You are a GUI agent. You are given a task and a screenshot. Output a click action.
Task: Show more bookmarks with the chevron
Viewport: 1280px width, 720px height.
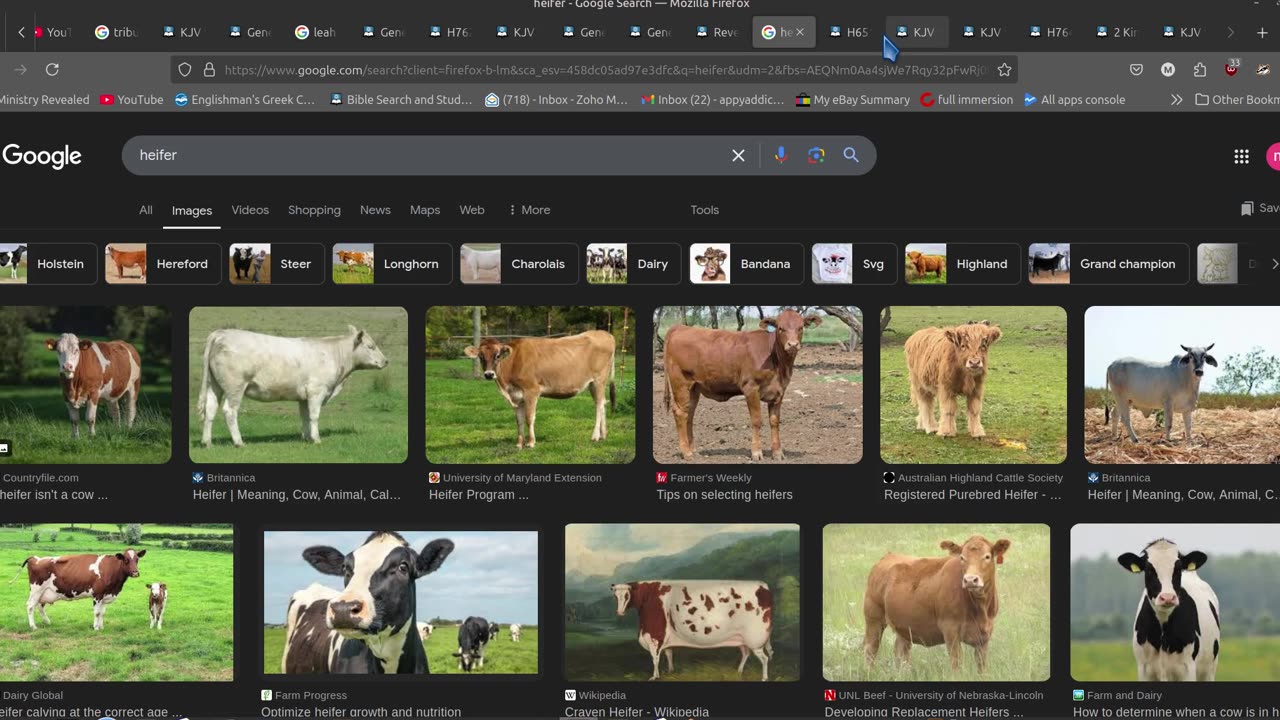tap(1176, 100)
